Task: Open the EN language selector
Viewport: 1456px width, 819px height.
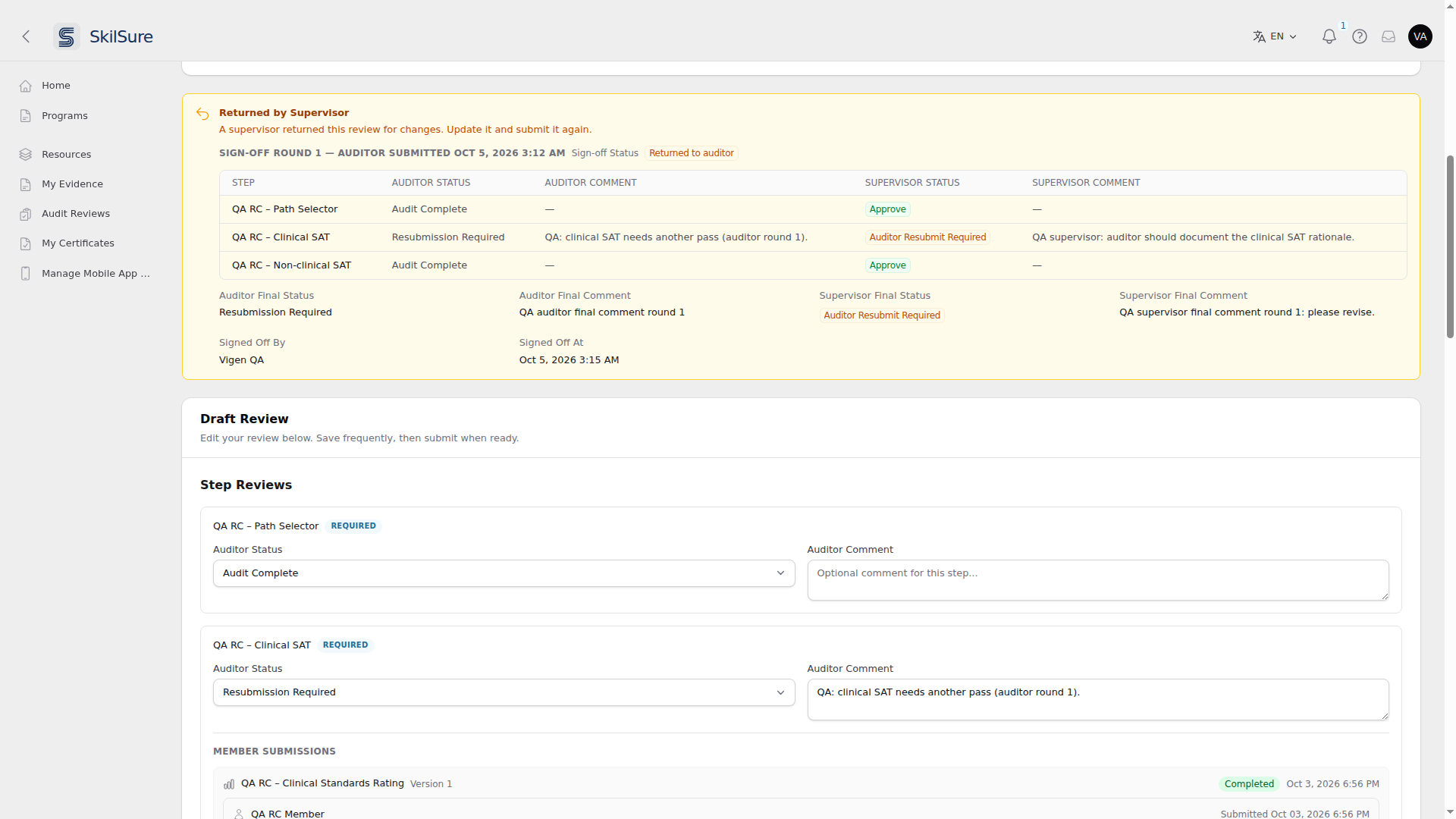Action: tap(1275, 36)
